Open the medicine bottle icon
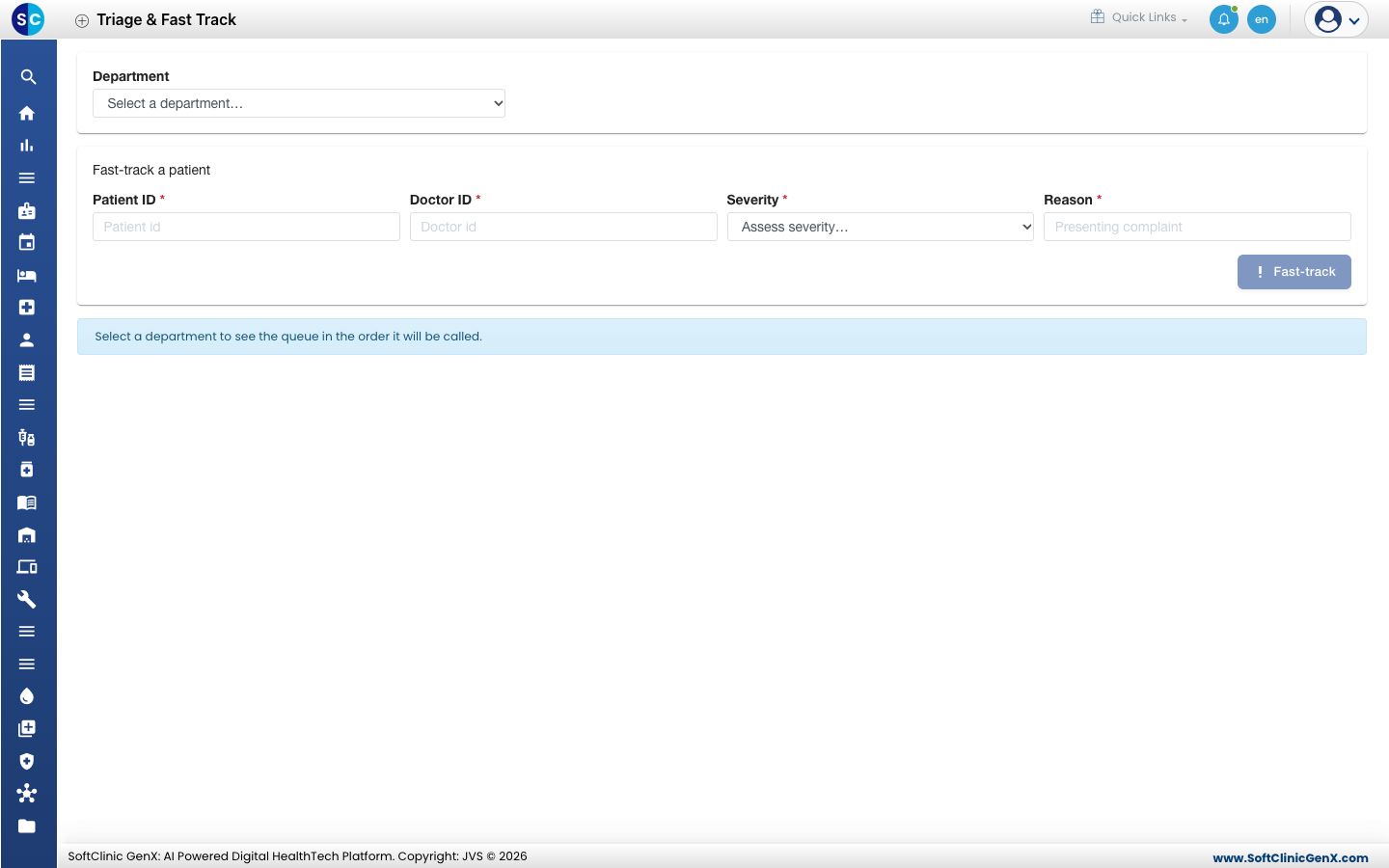 [27, 470]
